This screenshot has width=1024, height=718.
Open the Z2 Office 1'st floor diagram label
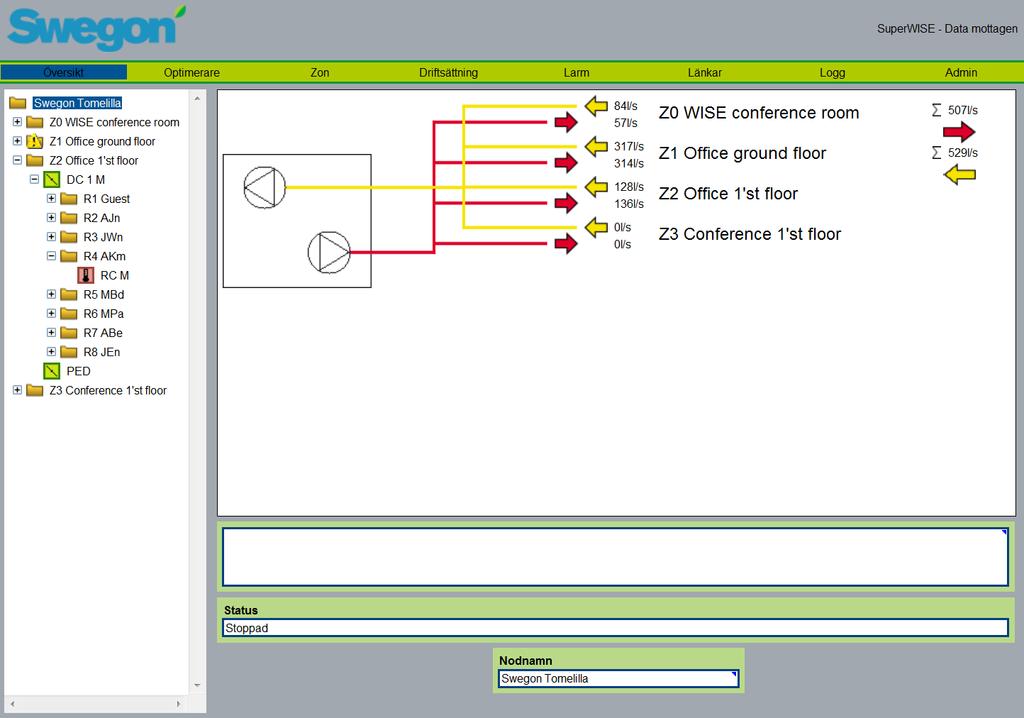[728, 194]
